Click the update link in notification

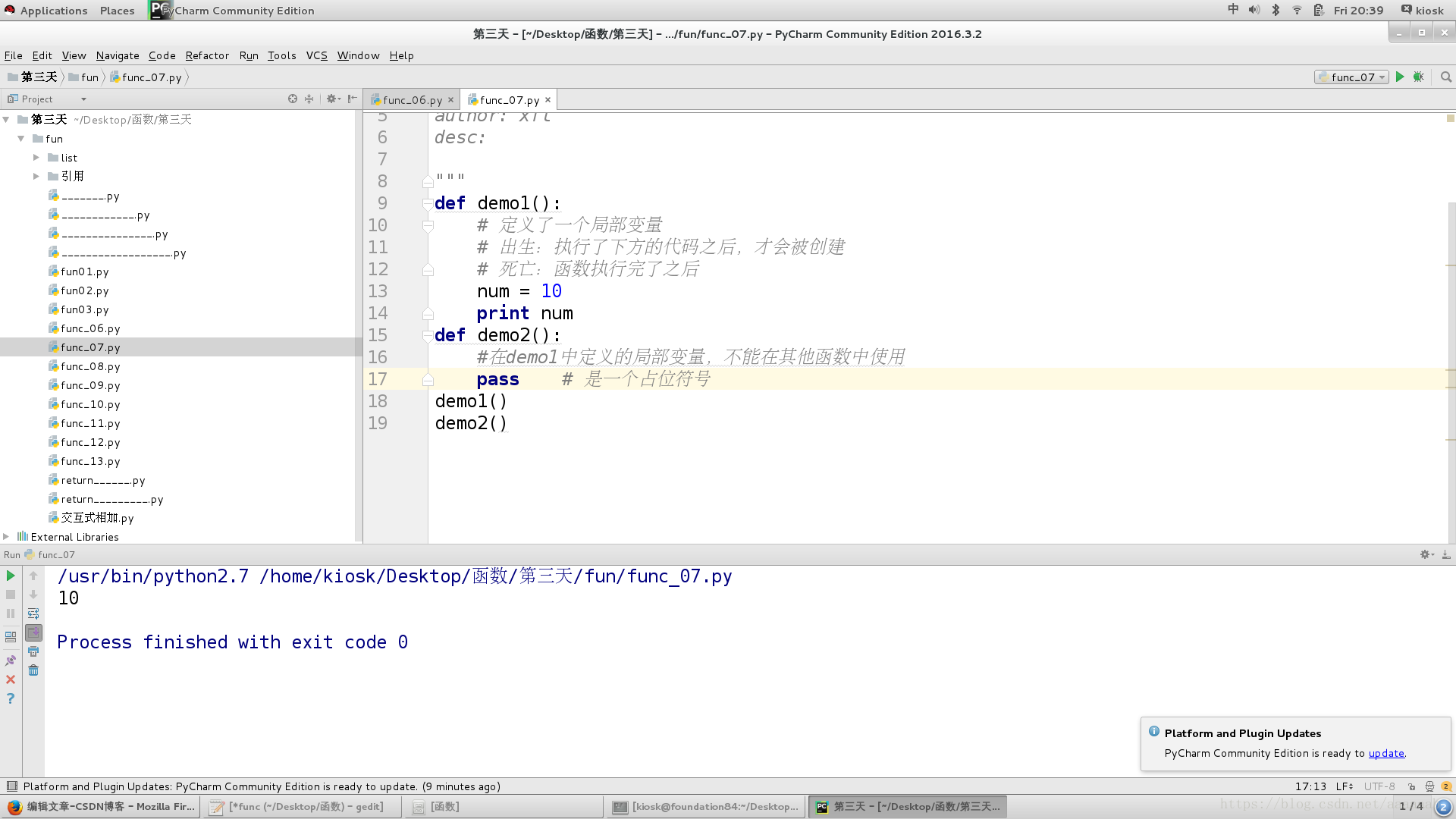click(x=1385, y=753)
